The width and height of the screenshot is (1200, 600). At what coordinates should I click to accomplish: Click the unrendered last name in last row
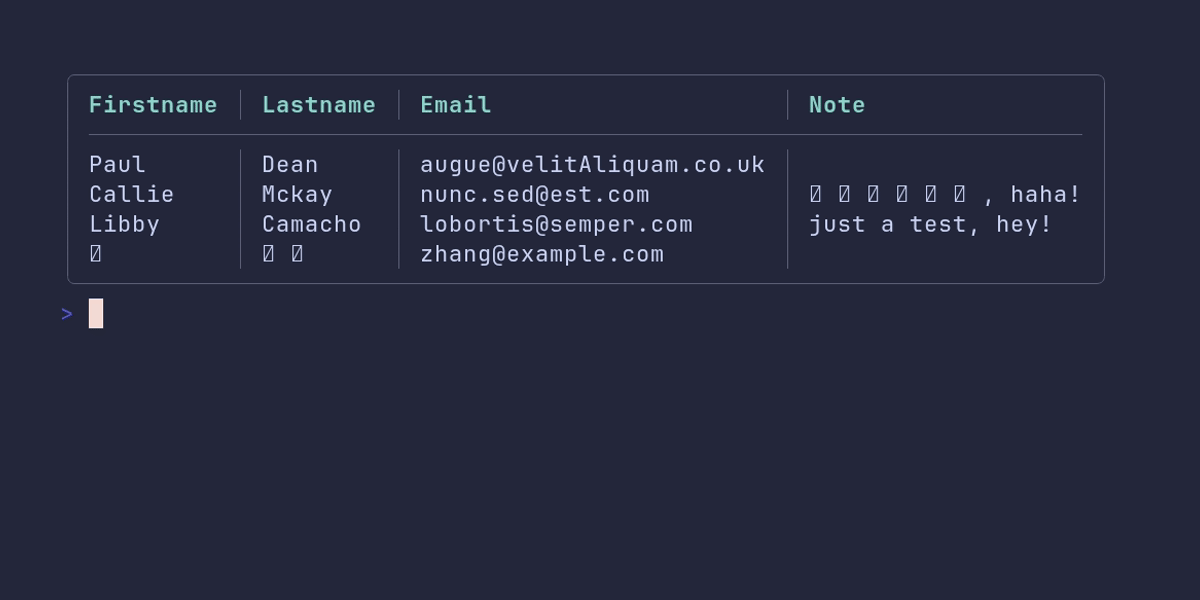click(x=283, y=254)
